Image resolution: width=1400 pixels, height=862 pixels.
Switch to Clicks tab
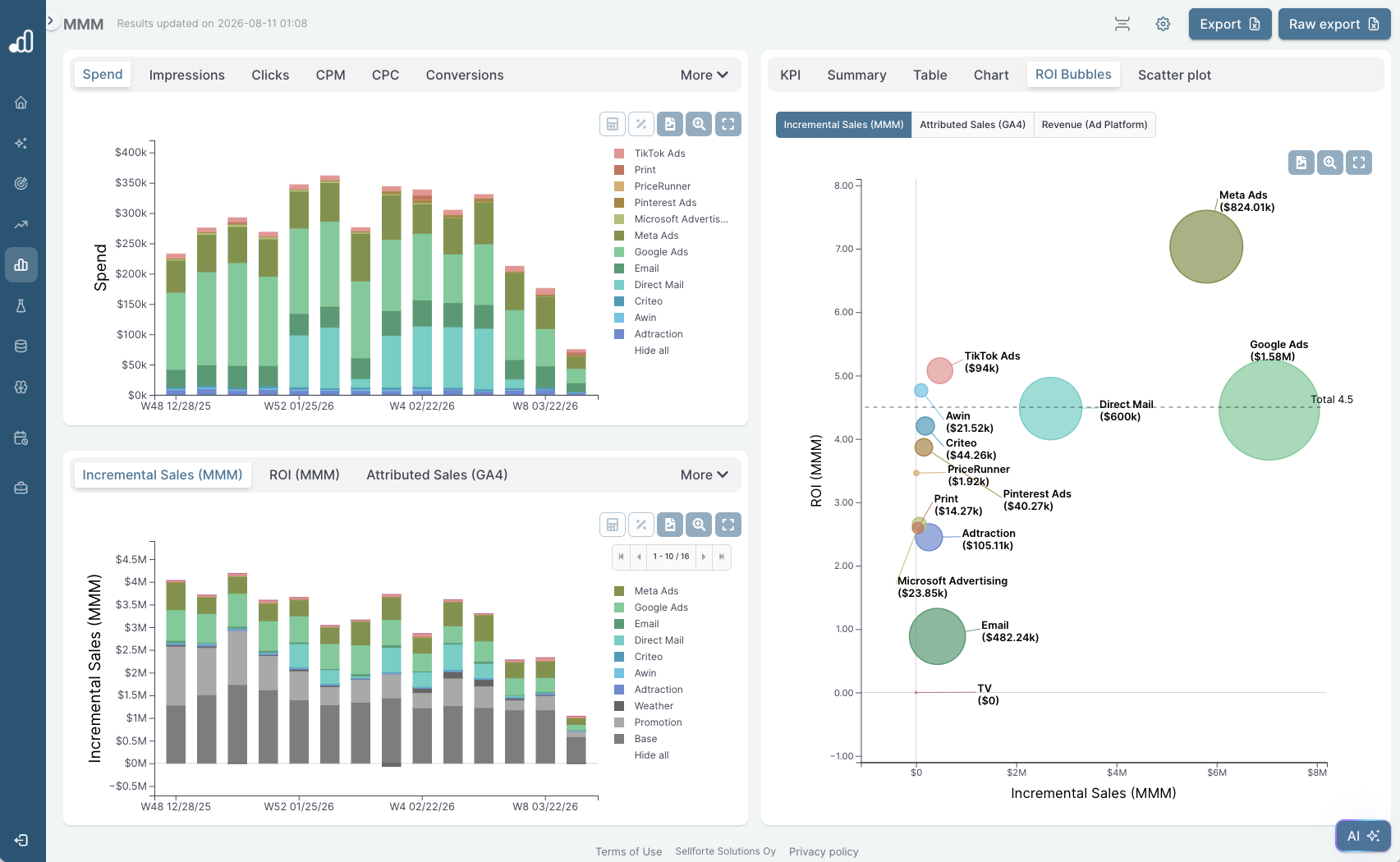click(270, 75)
